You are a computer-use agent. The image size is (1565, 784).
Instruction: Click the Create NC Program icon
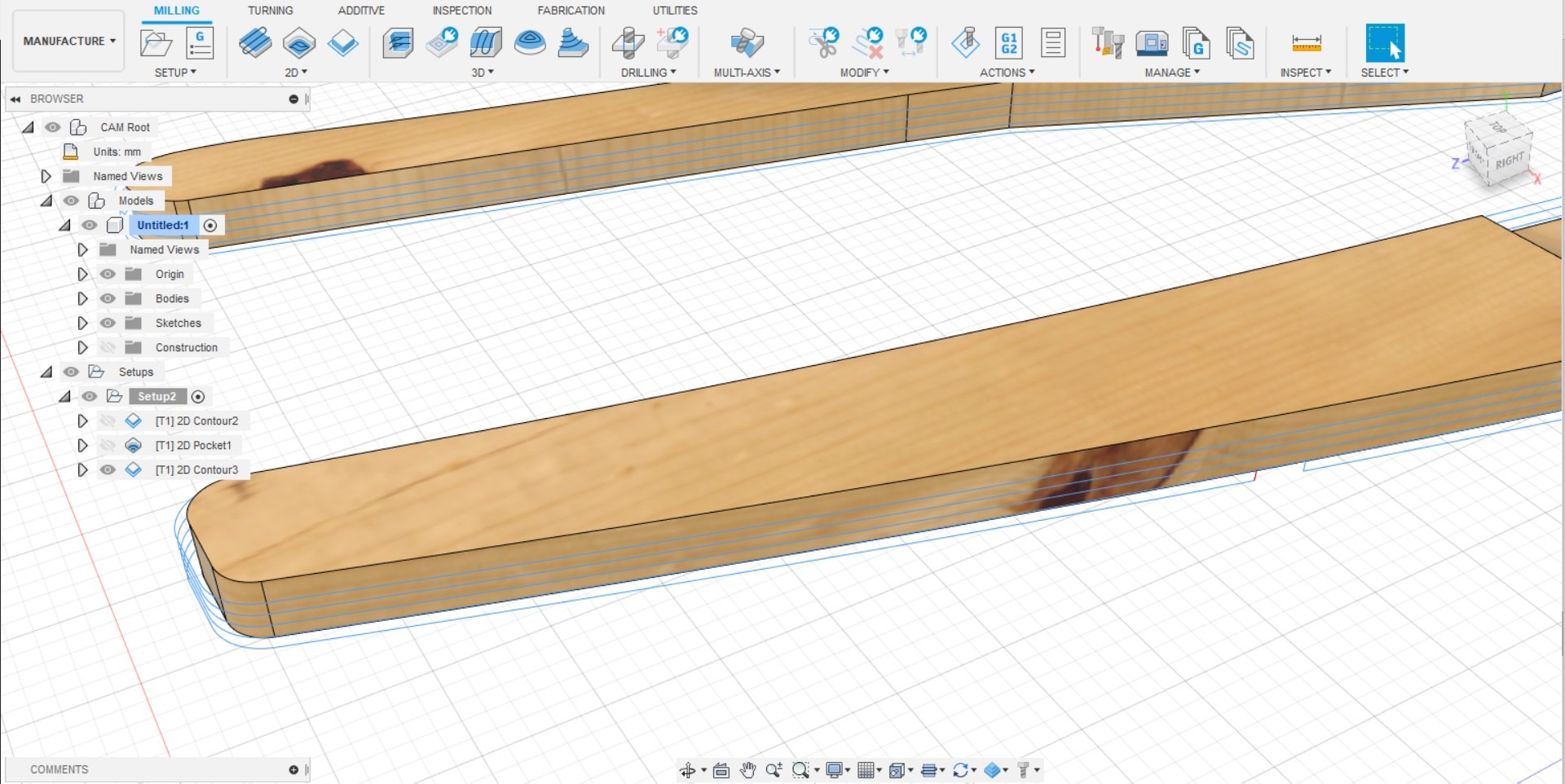(200, 42)
